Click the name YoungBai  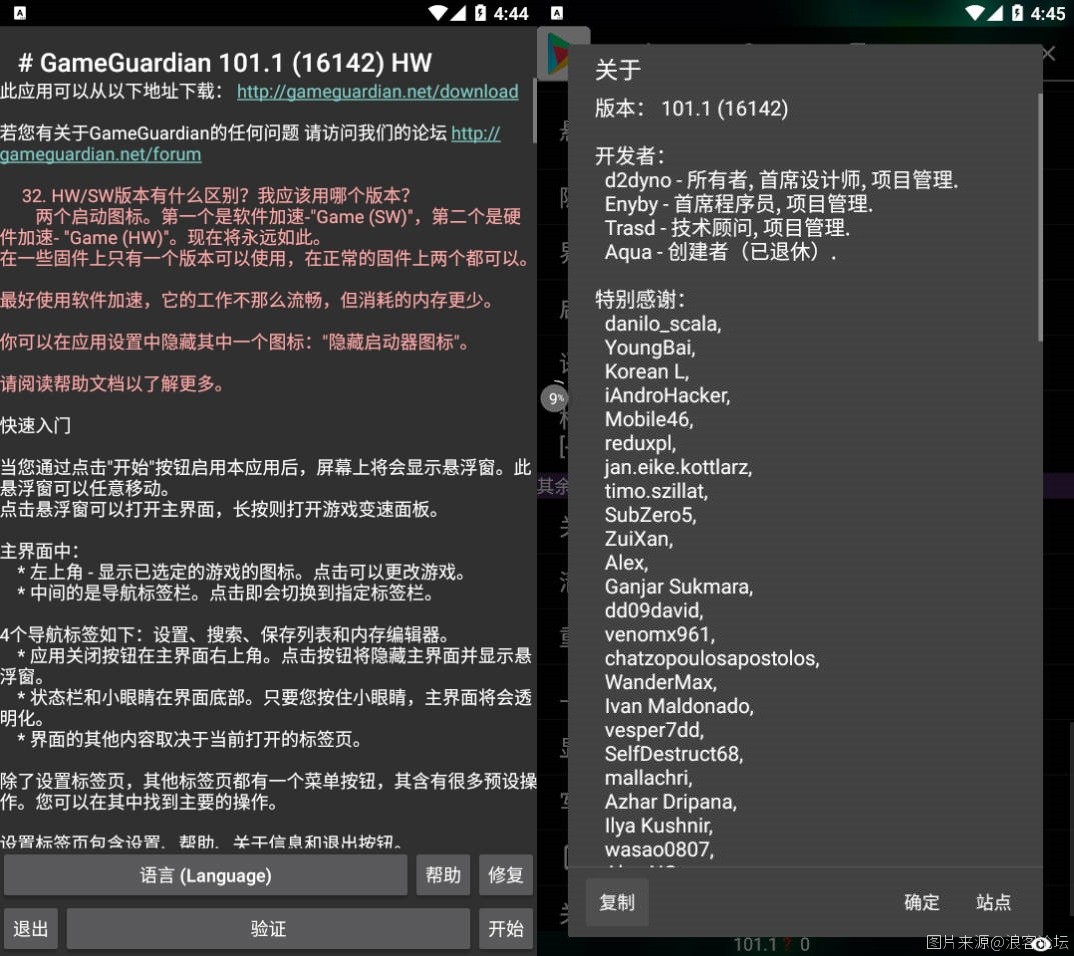point(650,348)
